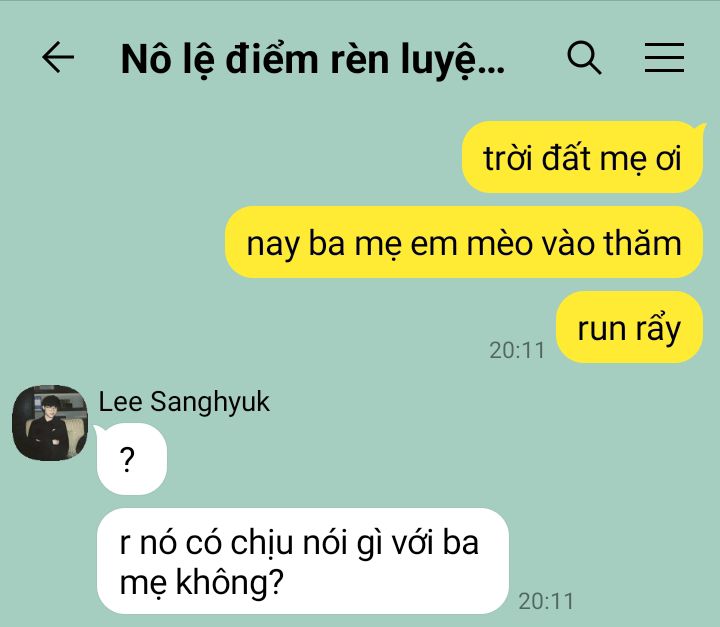720x627 pixels.
Task: Click the 20:11 timestamp beside the last white message
Action: [x=546, y=601]
